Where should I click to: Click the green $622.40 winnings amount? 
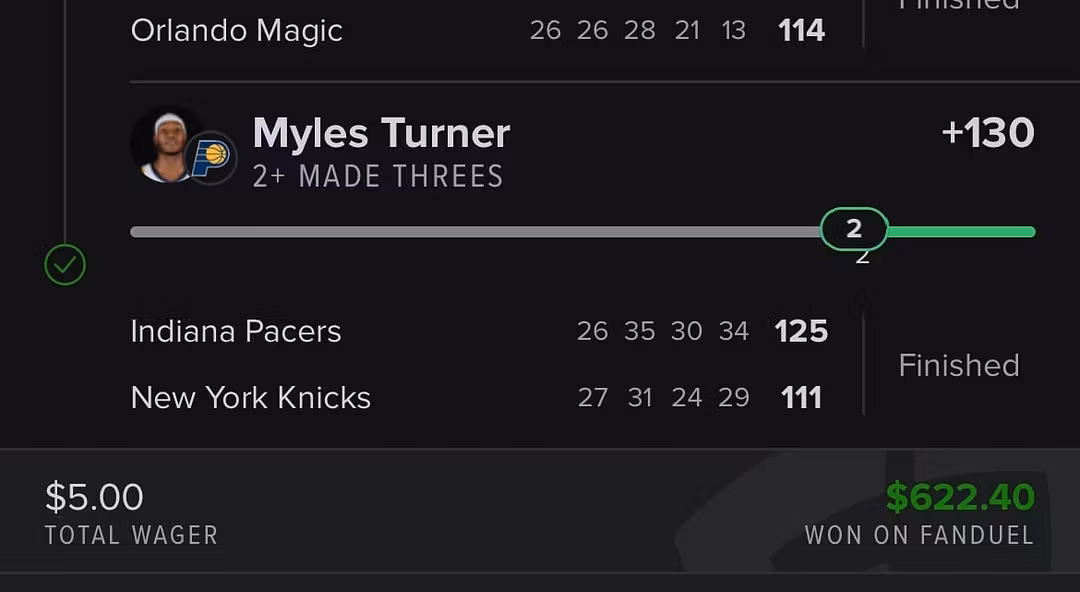coord(959,497)
